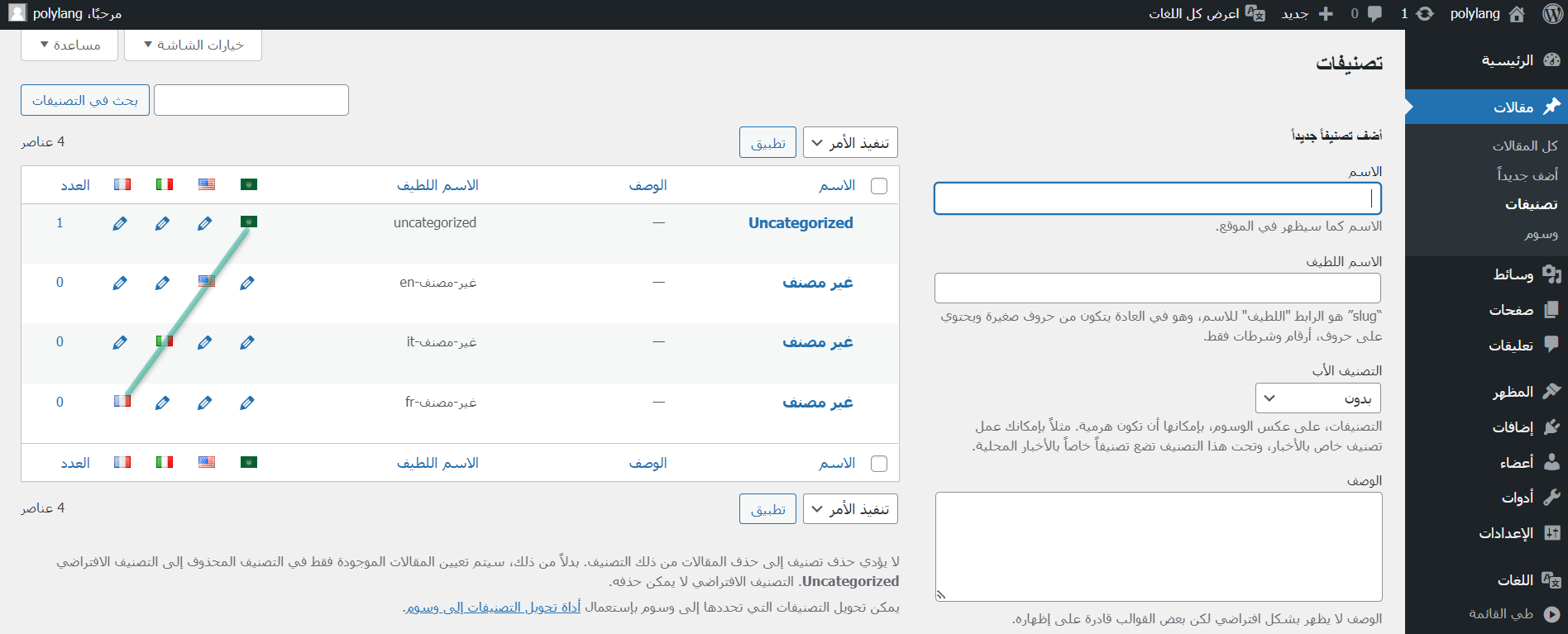The height and width of the screenshot is (634, 1568).
Task: Expand the مساعدة help panel
Action: click(69, 45)
